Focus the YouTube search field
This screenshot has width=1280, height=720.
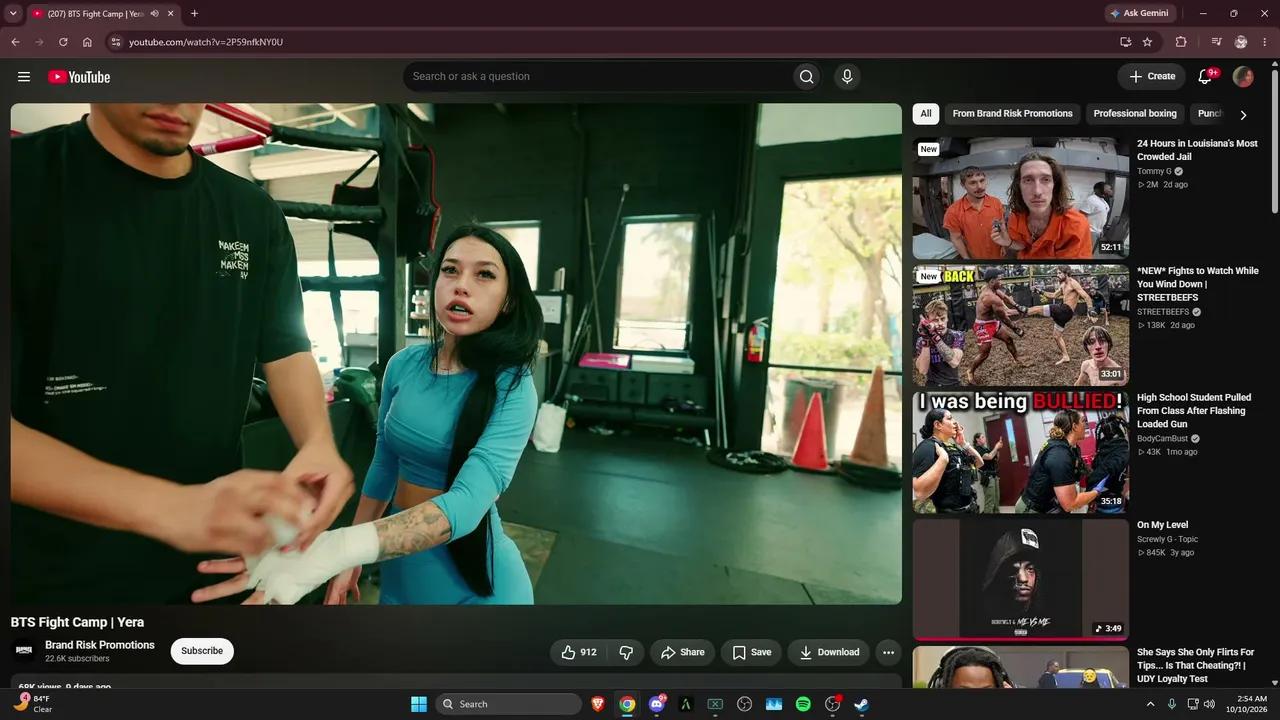pos(598,77)
